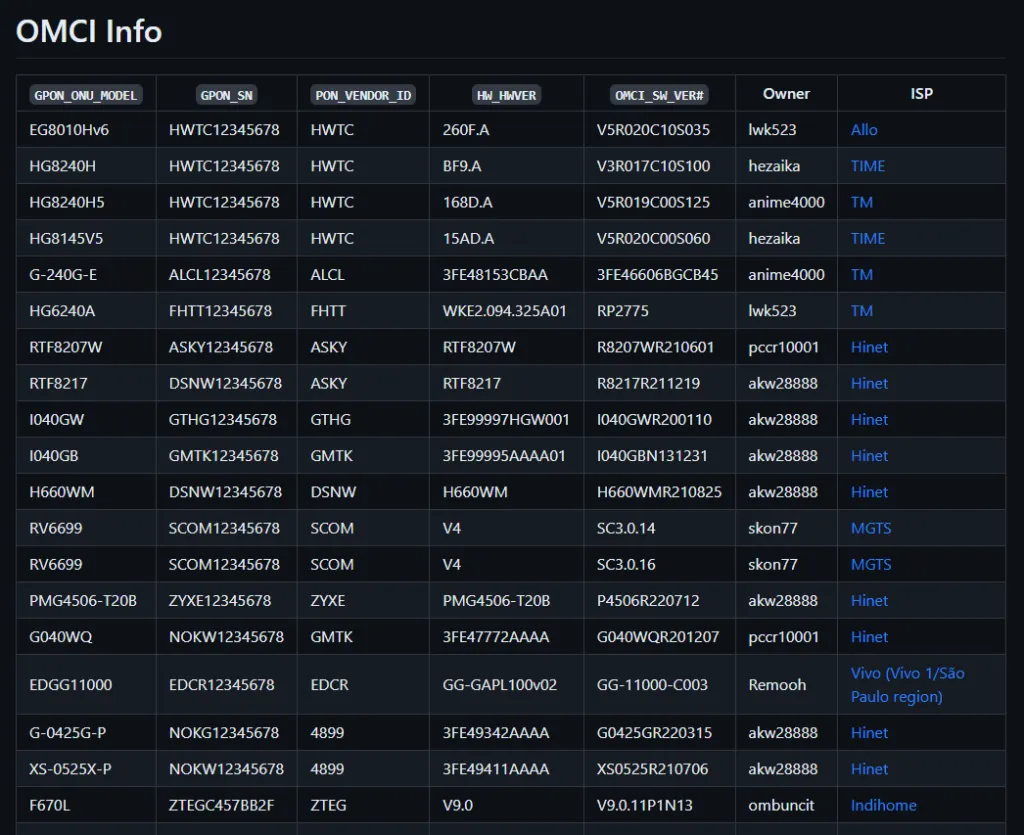Select software version GG-11000-C003
The image size is (1024, 835).
[652, 685]
